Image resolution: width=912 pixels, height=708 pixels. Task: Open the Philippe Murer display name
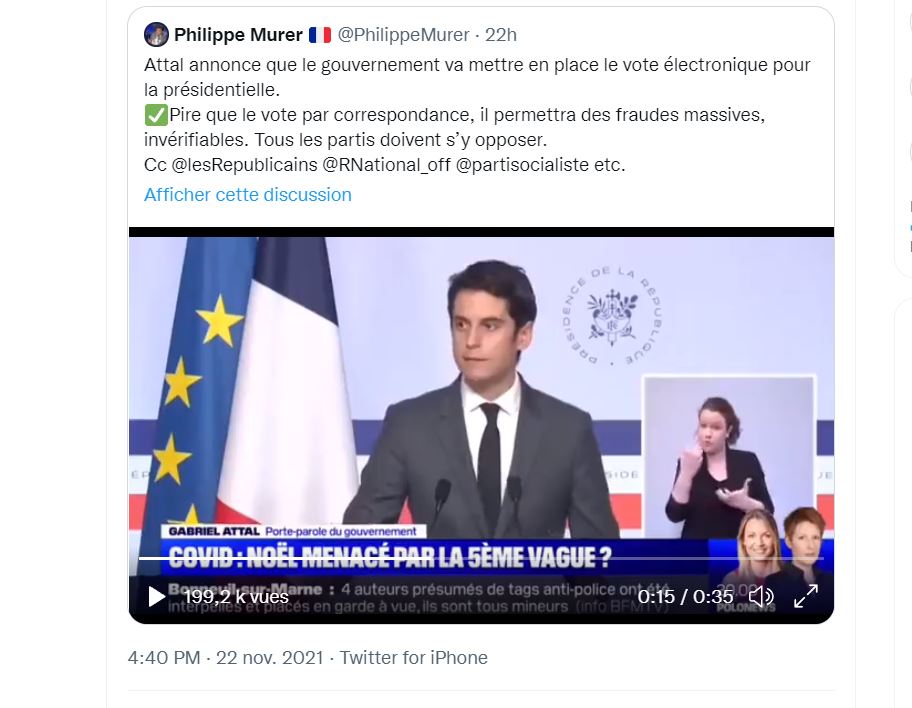(238, 35)
